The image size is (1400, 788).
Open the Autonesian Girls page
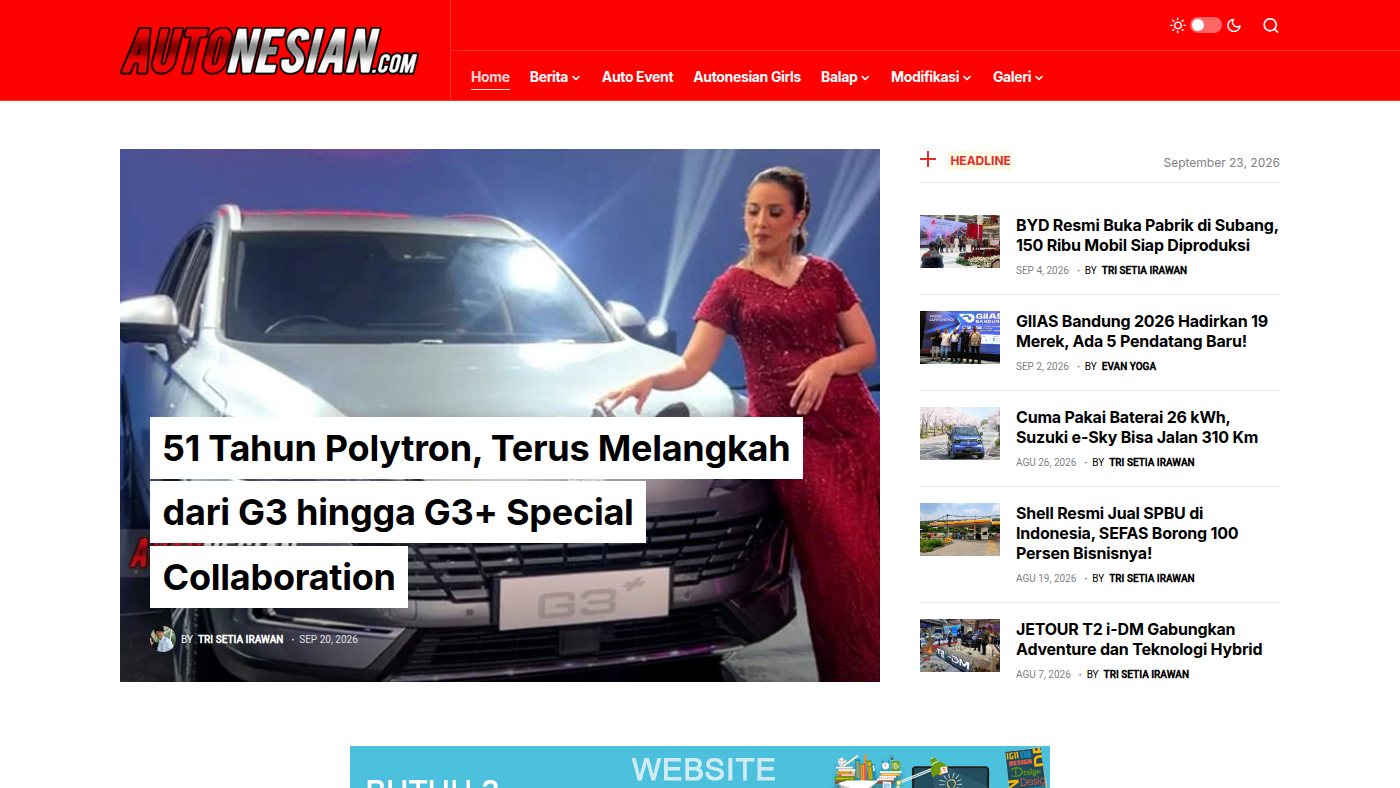click(x=747, y=77)
